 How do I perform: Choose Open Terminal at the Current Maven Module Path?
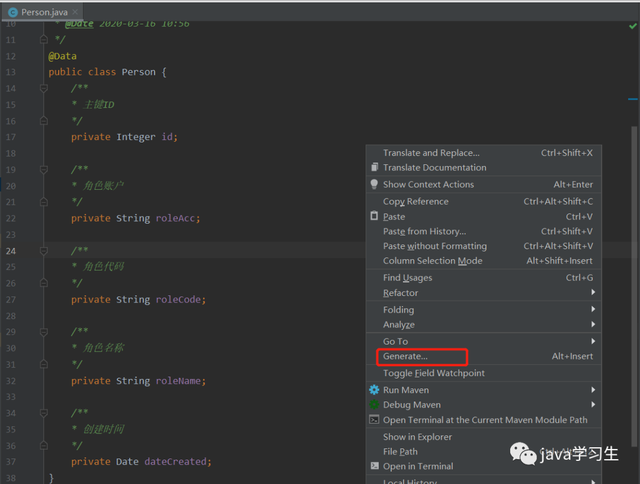(x=484, y=420)
